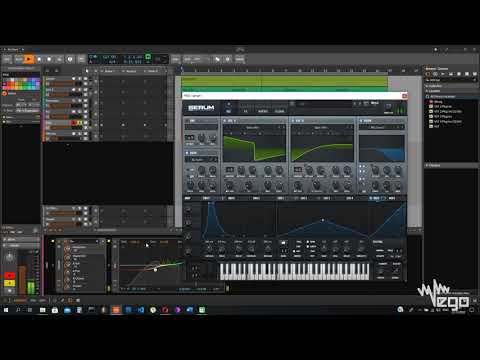Viewport: 480px width, 360px height.
Task: Click the curve handle in the device editor
Action: [155, 270]
